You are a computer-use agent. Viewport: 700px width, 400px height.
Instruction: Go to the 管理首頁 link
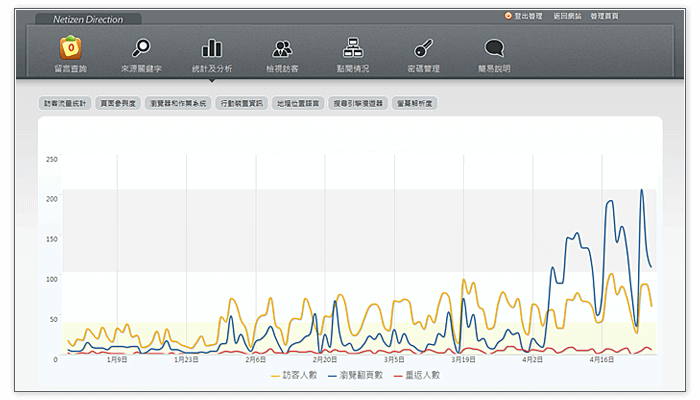point(605,16)
